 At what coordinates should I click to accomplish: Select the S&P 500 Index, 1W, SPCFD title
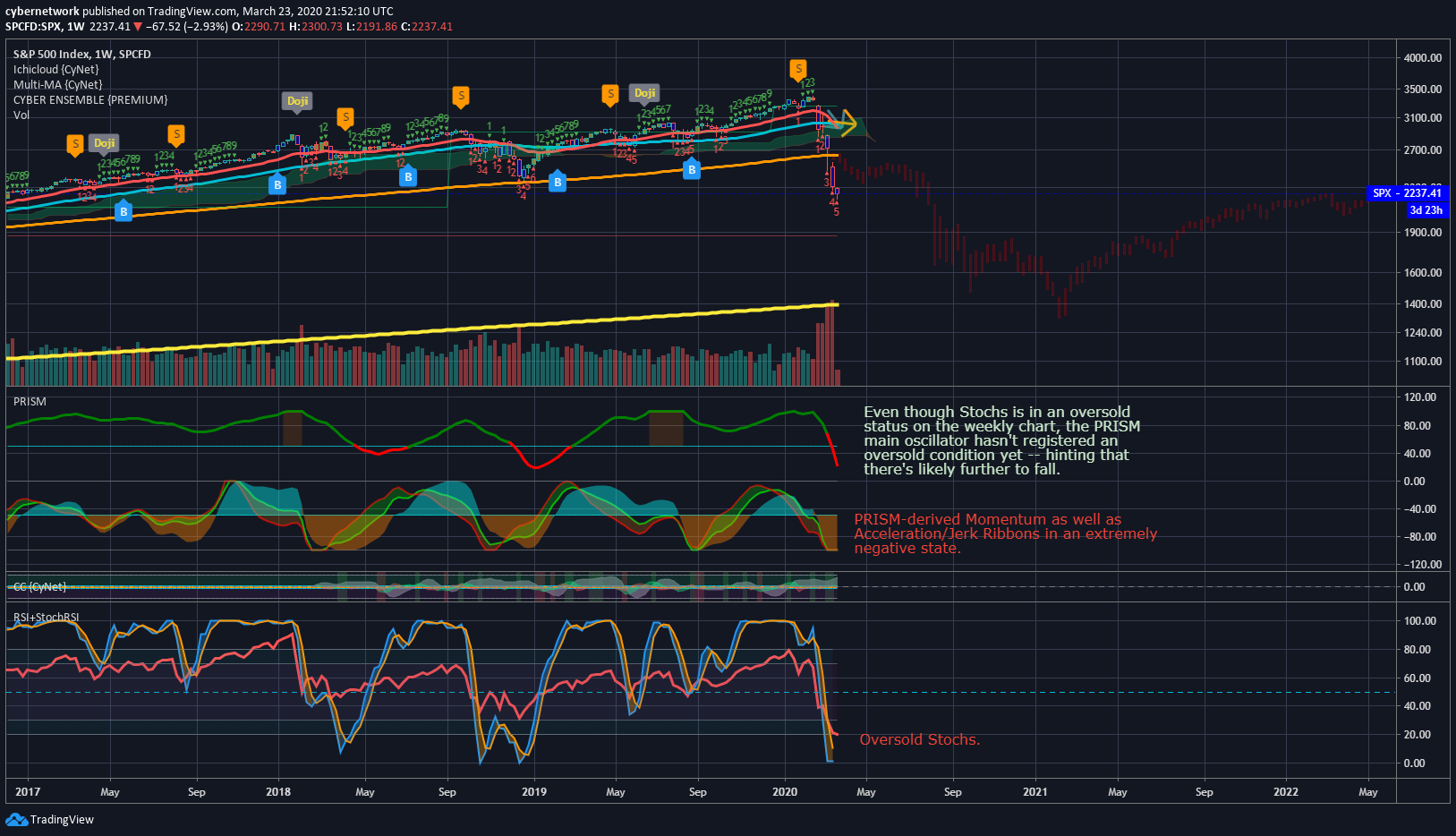click(x=82, y=55)
